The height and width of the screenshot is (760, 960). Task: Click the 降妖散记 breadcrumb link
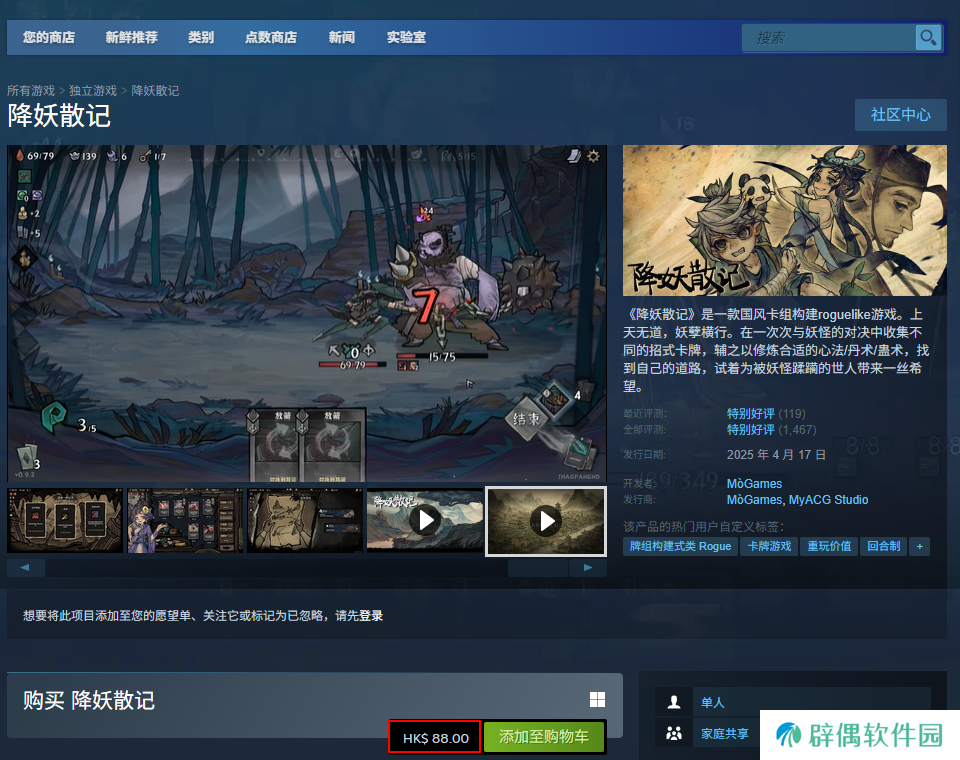[x=156, y=91]
